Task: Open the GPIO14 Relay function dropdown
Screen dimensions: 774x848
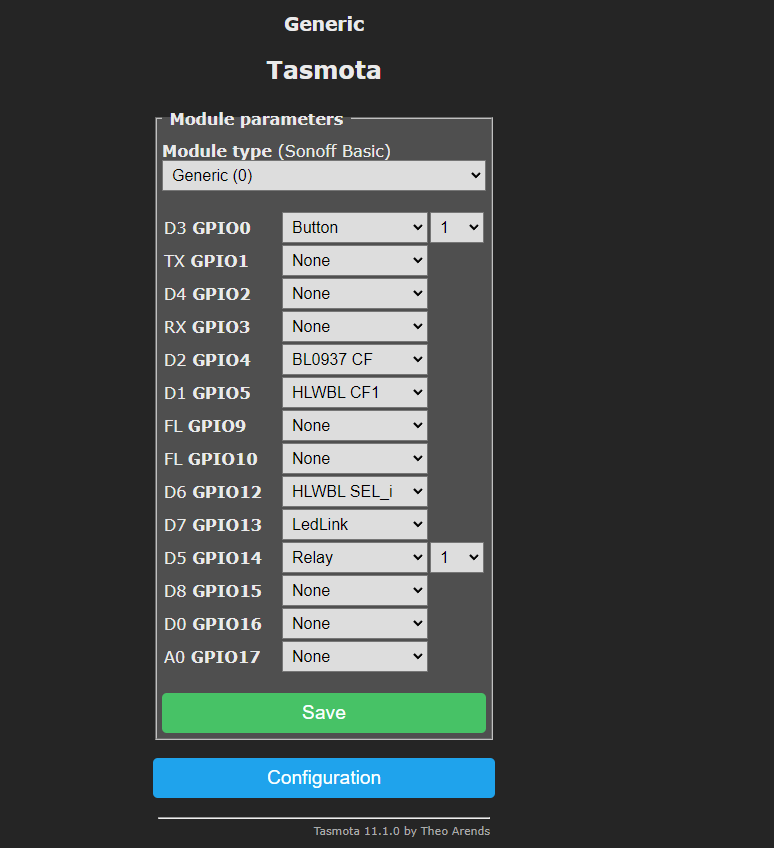Action: click(x=354, y=558)
